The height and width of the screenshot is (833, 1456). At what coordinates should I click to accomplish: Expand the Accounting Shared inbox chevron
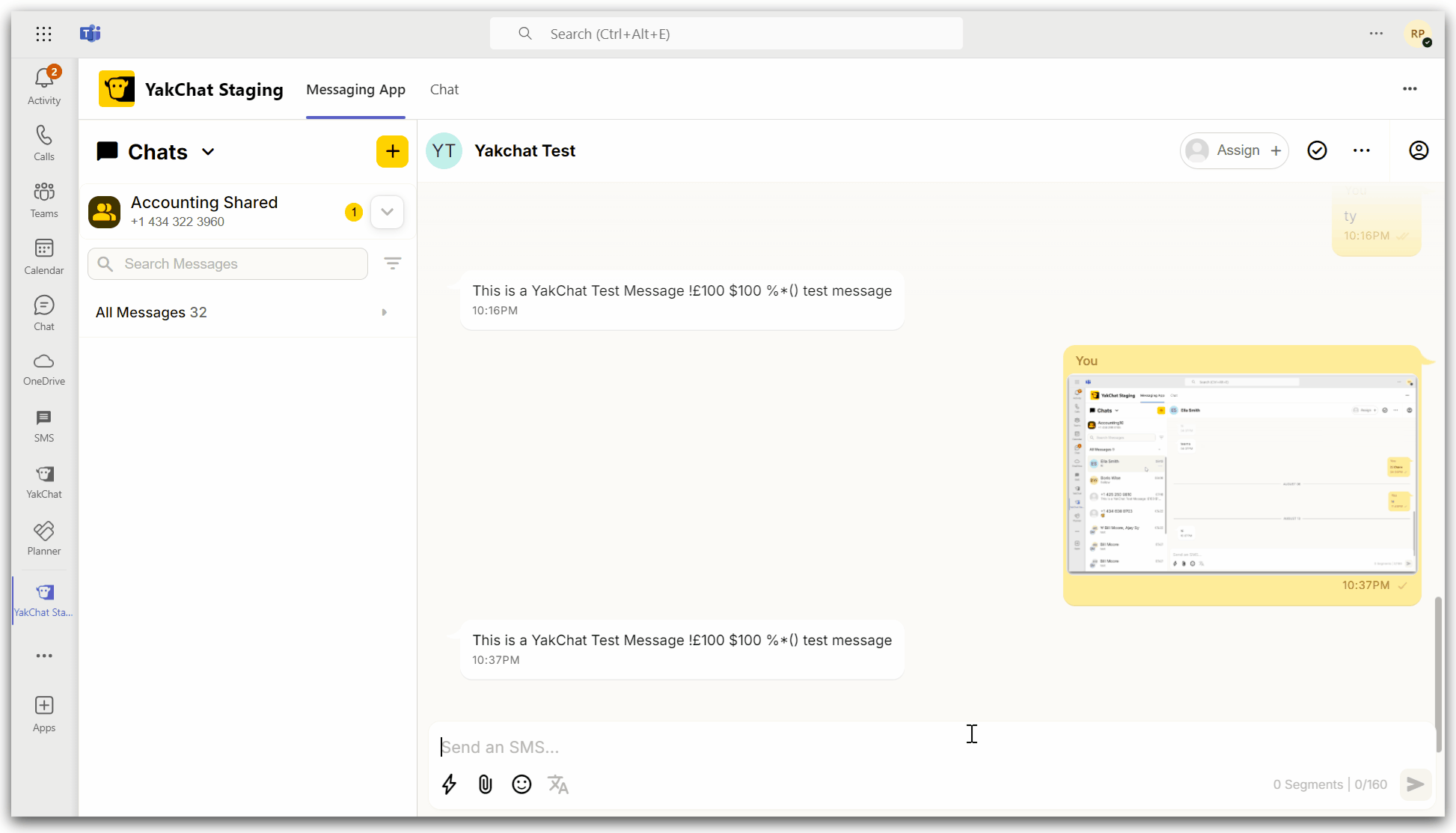(387, 212)
